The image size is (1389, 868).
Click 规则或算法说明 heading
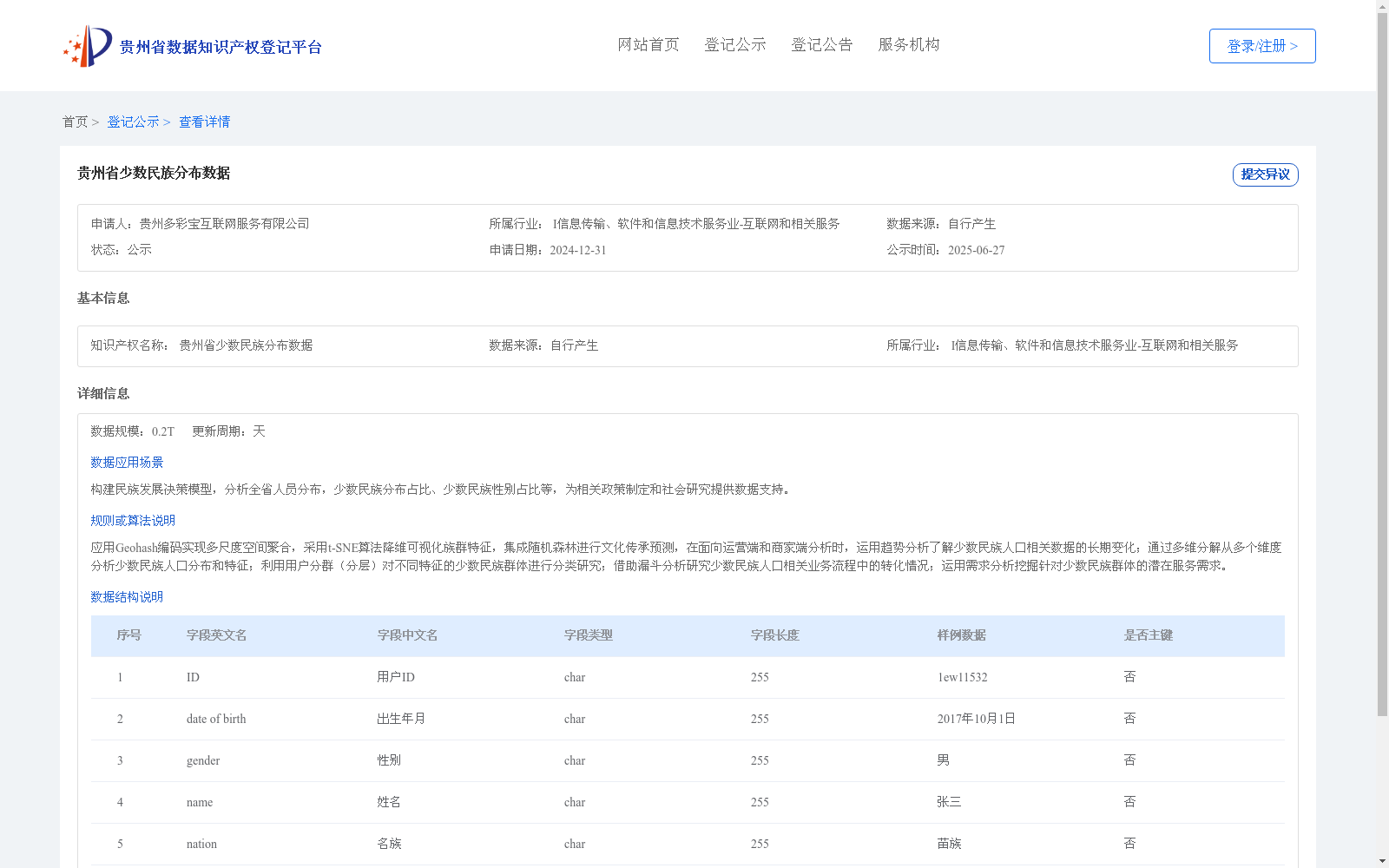coord(133,521)
